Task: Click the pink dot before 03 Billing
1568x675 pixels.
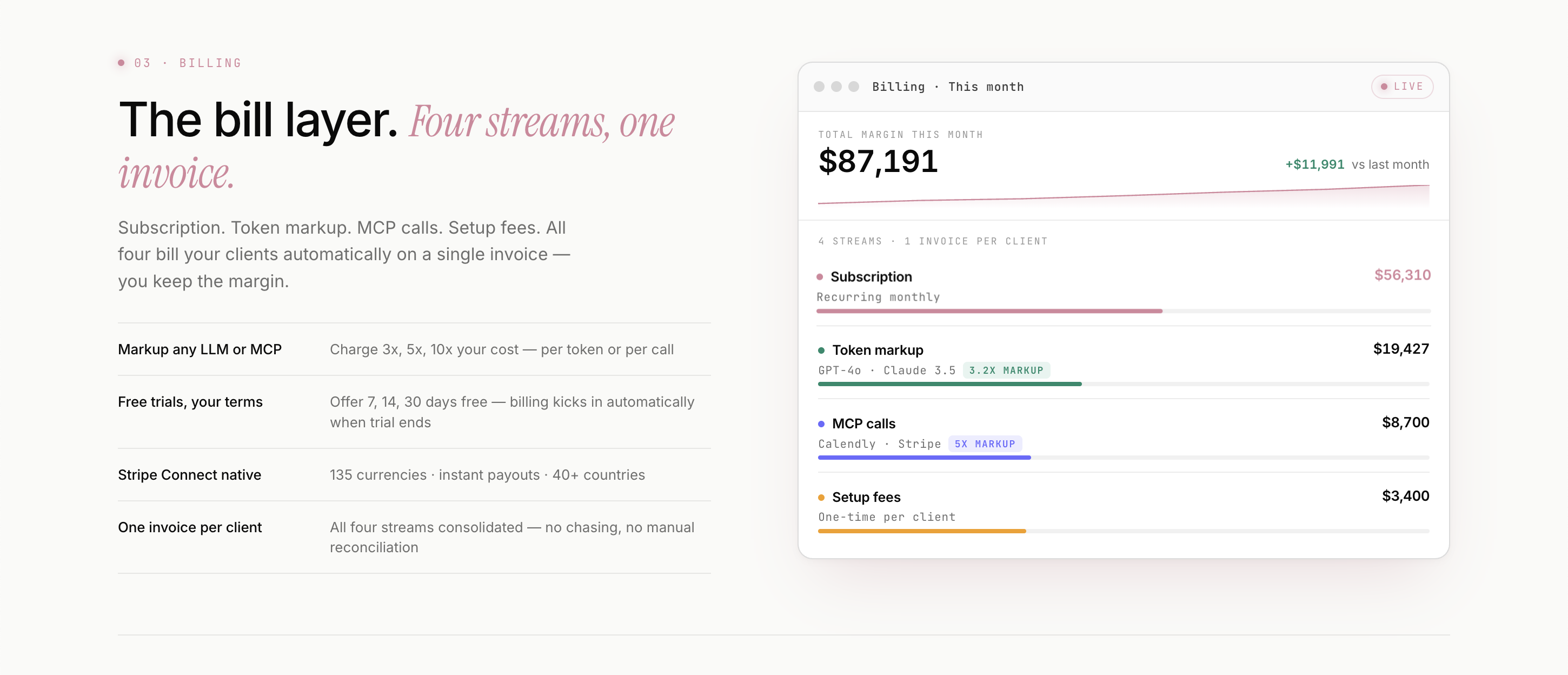Action: coord(121,63)
